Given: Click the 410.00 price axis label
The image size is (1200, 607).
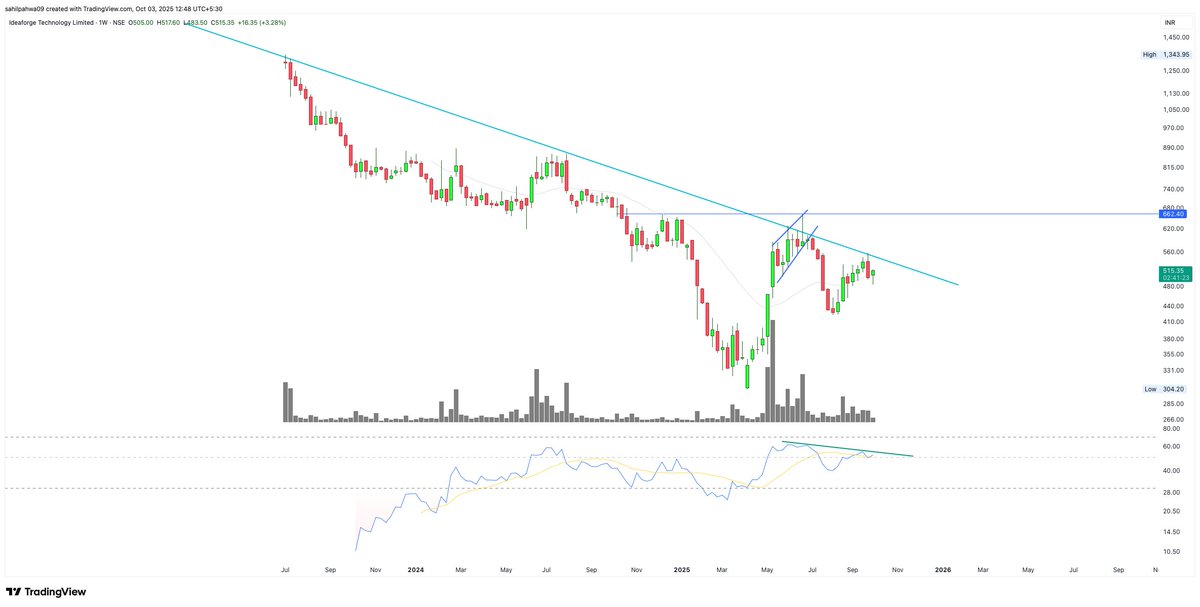Looking at the screenshot, I should click(x=1172, y=322).
